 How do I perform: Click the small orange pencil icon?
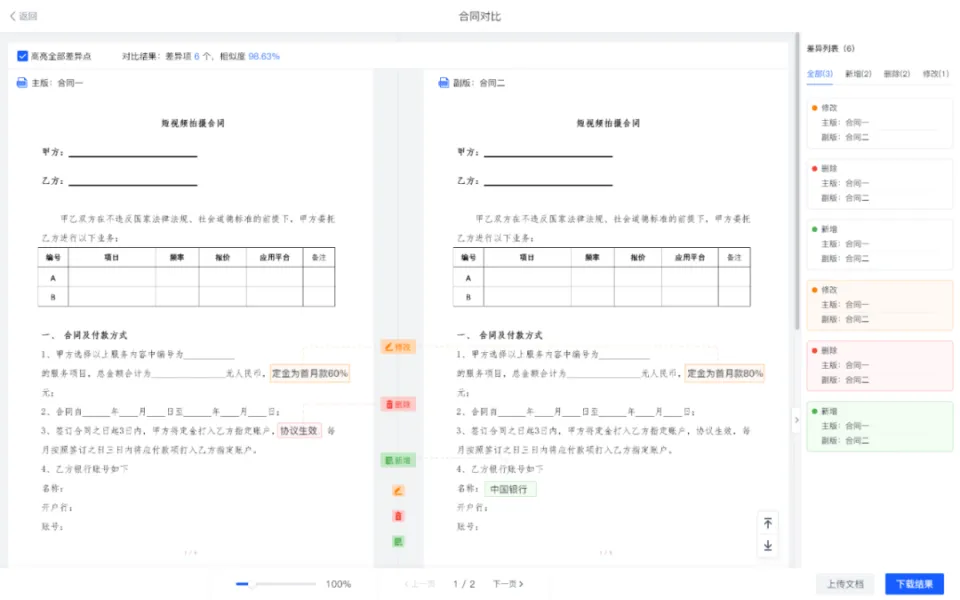click(398, 491)
